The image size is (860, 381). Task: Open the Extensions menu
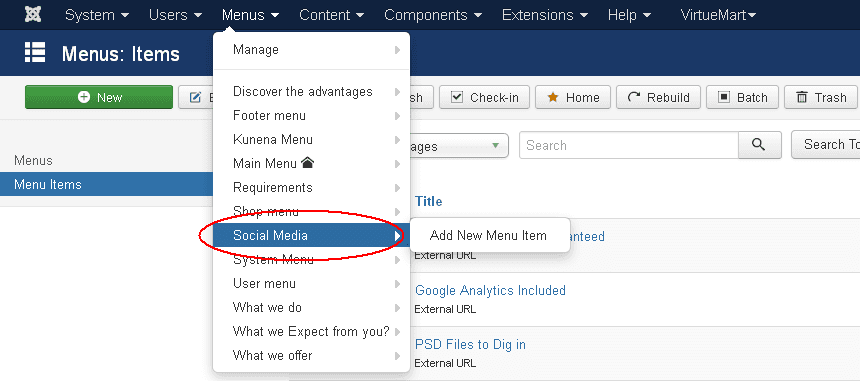[545, 15]
